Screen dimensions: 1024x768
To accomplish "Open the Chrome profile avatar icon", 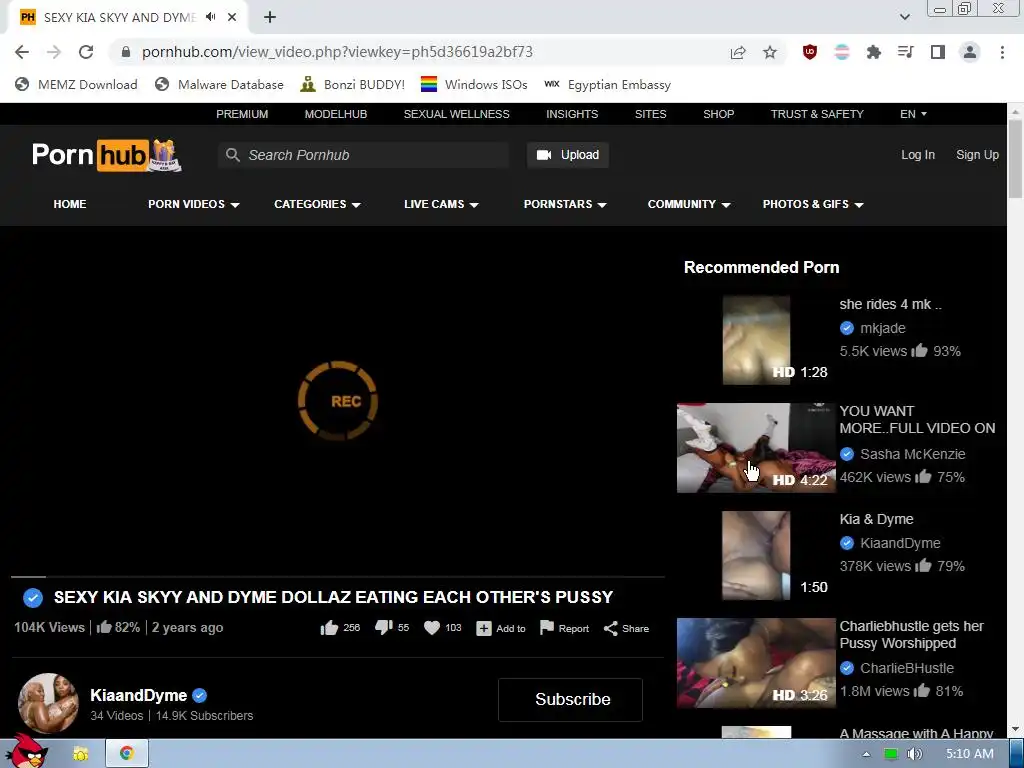I will pyautogui.click(x=970, y=52).
